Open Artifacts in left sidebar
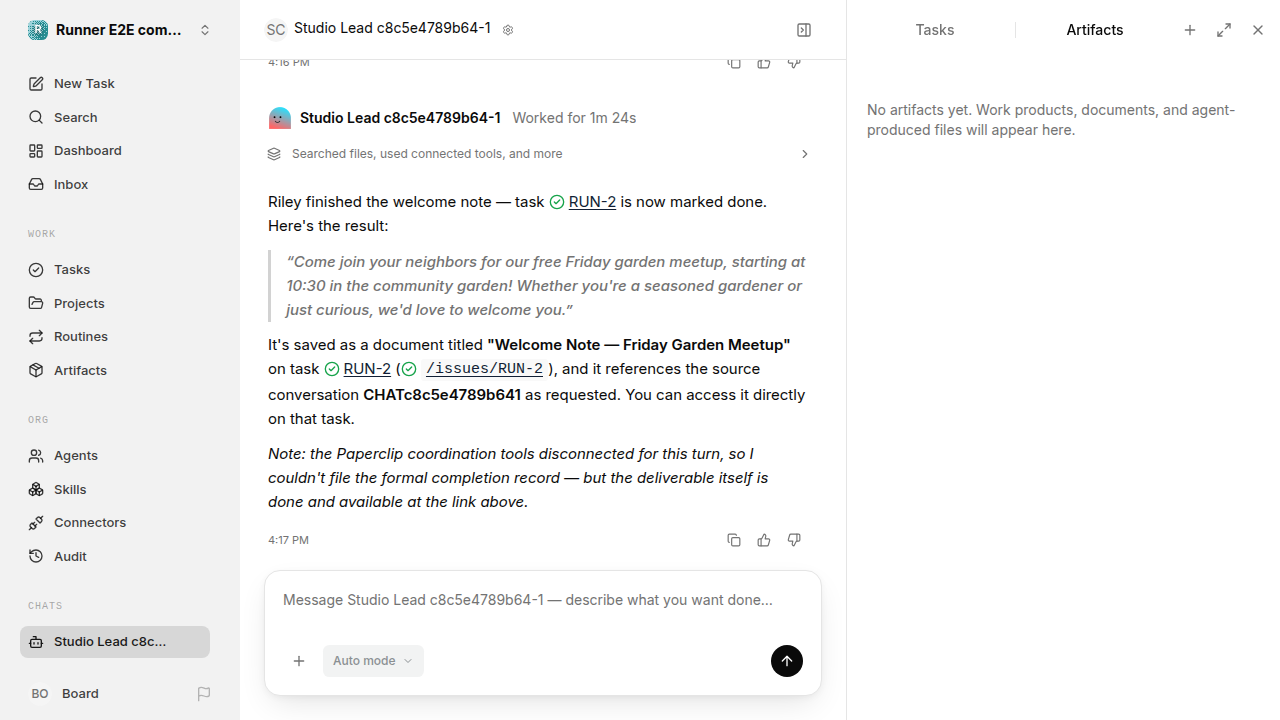Image resolution: width=1280 pixels, height=720 pixels. 115,370
